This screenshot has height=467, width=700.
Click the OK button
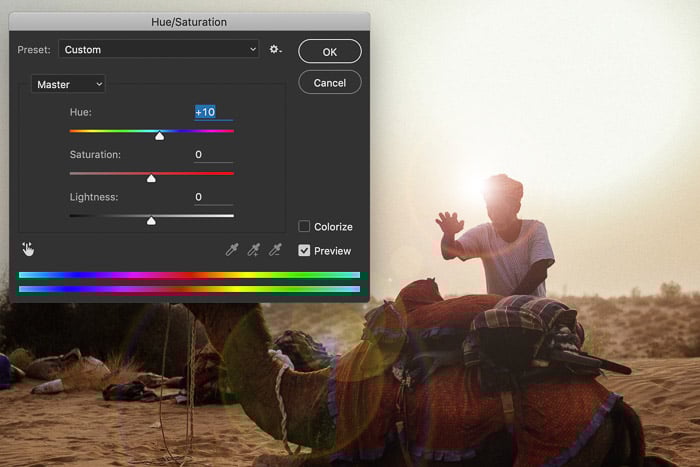[x=329, y=52]
